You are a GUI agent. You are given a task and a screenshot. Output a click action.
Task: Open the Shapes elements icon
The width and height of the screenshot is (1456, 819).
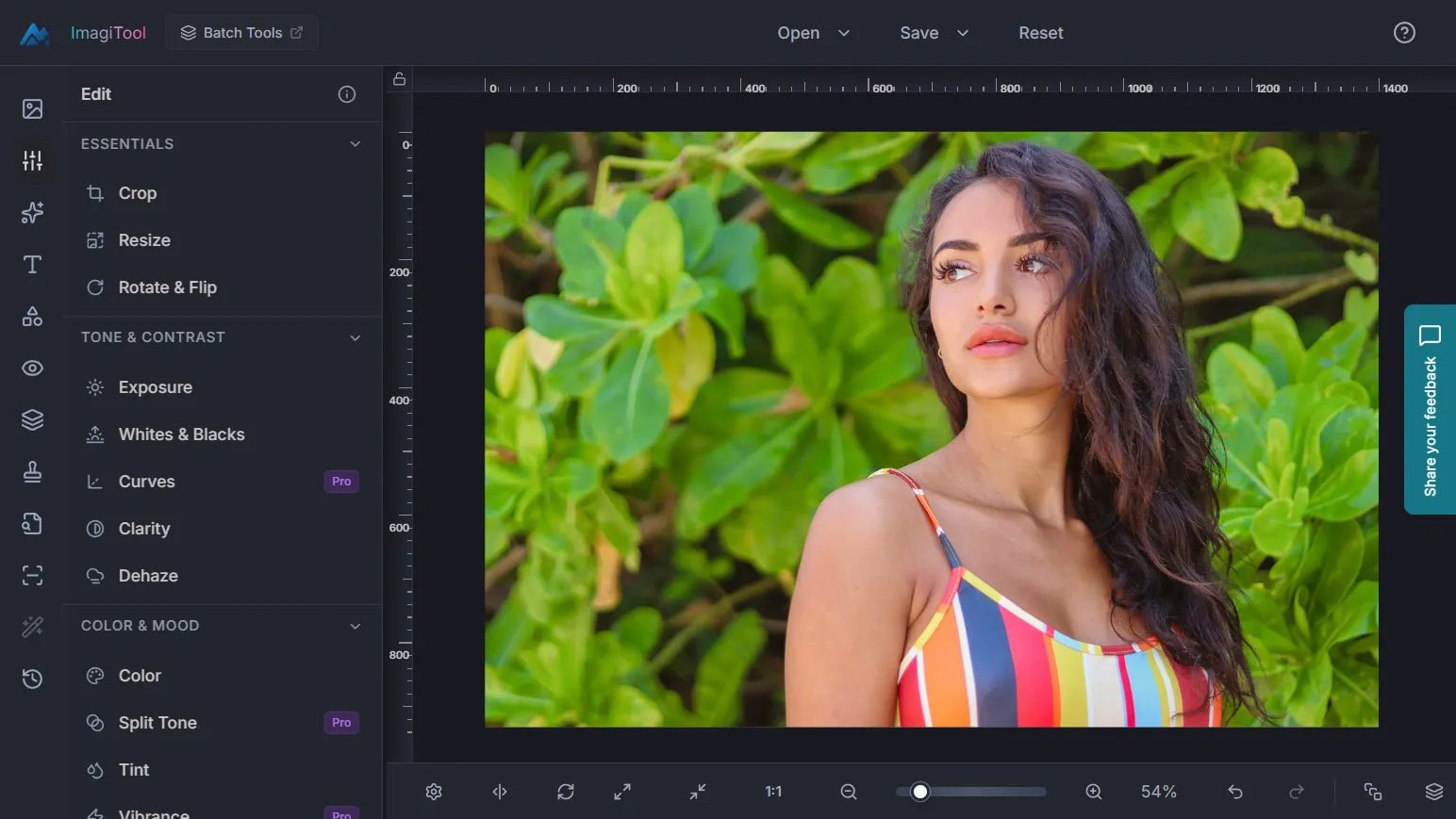click(x=32, y=317)
